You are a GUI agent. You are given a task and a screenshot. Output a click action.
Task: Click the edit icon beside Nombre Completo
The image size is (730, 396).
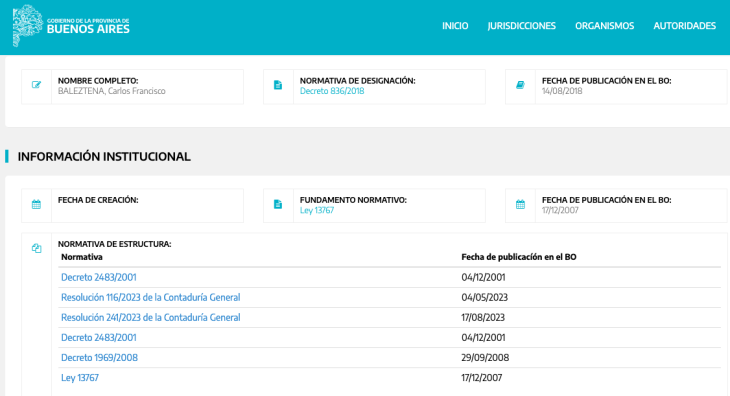pyautogui.click(x=36, y=85)
